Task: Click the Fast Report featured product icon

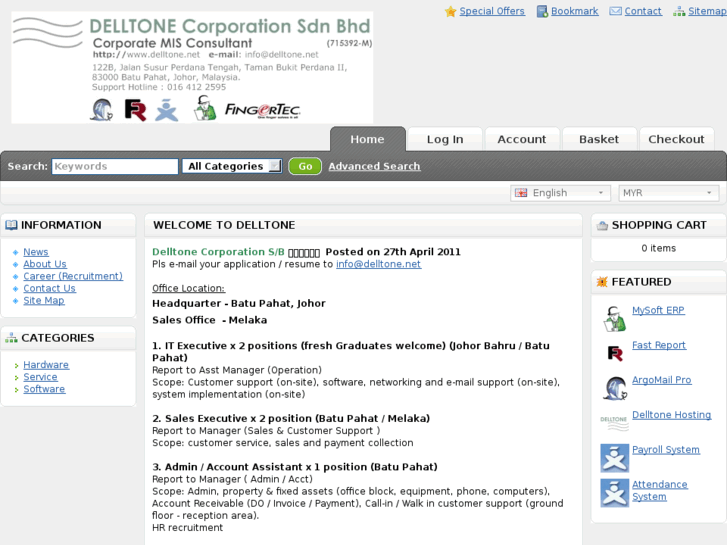Action: click(615, 353)
